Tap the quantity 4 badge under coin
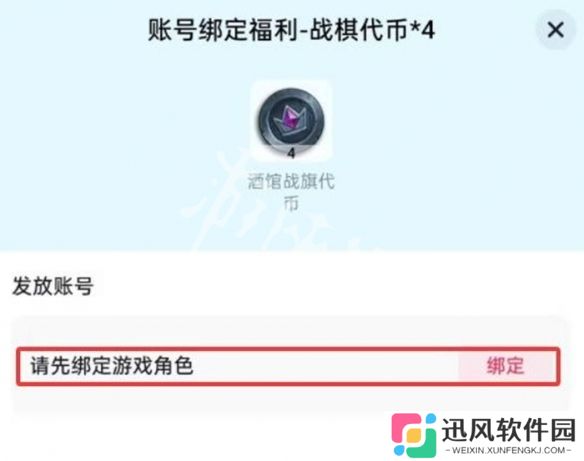The width and height of the screenshot is (584, 461). (x=291, y=153)
